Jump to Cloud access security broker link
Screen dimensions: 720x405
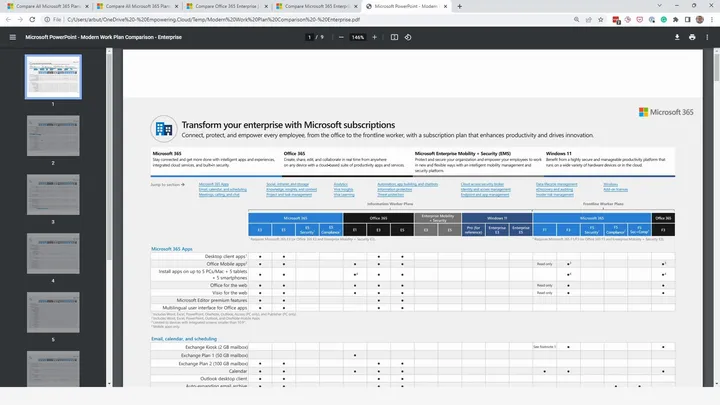click(x=482, y=184)
